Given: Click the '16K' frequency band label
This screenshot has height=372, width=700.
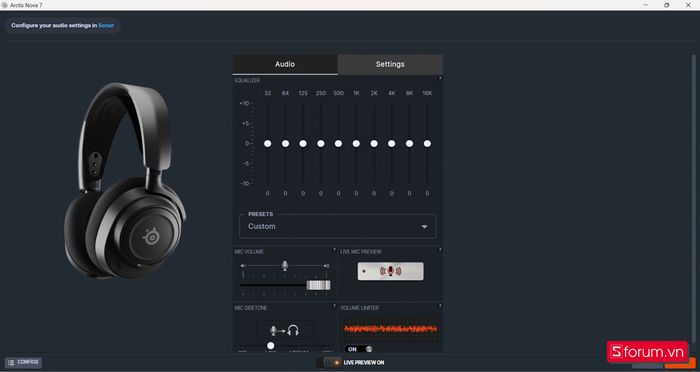Looking at the screenshot, I should 427,93.
